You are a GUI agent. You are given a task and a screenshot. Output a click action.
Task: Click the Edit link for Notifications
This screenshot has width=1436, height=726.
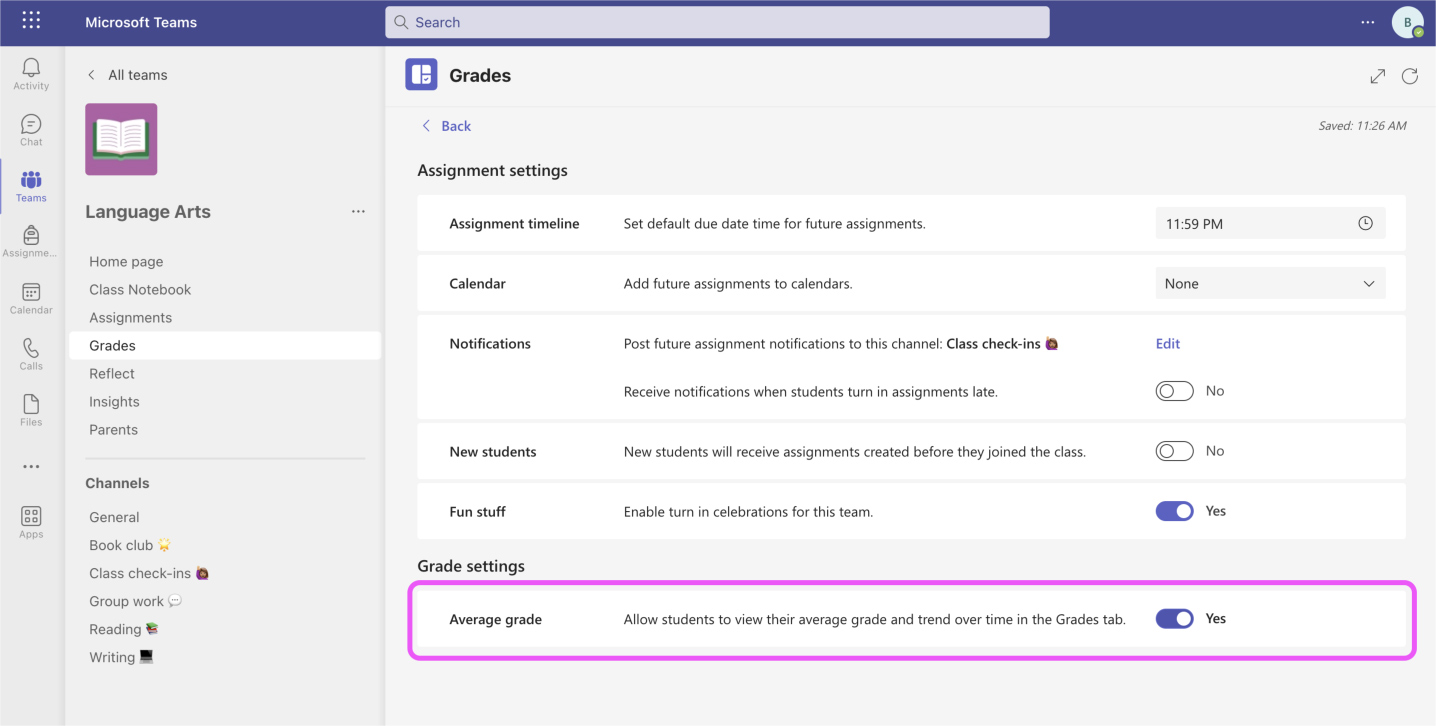1167,343
